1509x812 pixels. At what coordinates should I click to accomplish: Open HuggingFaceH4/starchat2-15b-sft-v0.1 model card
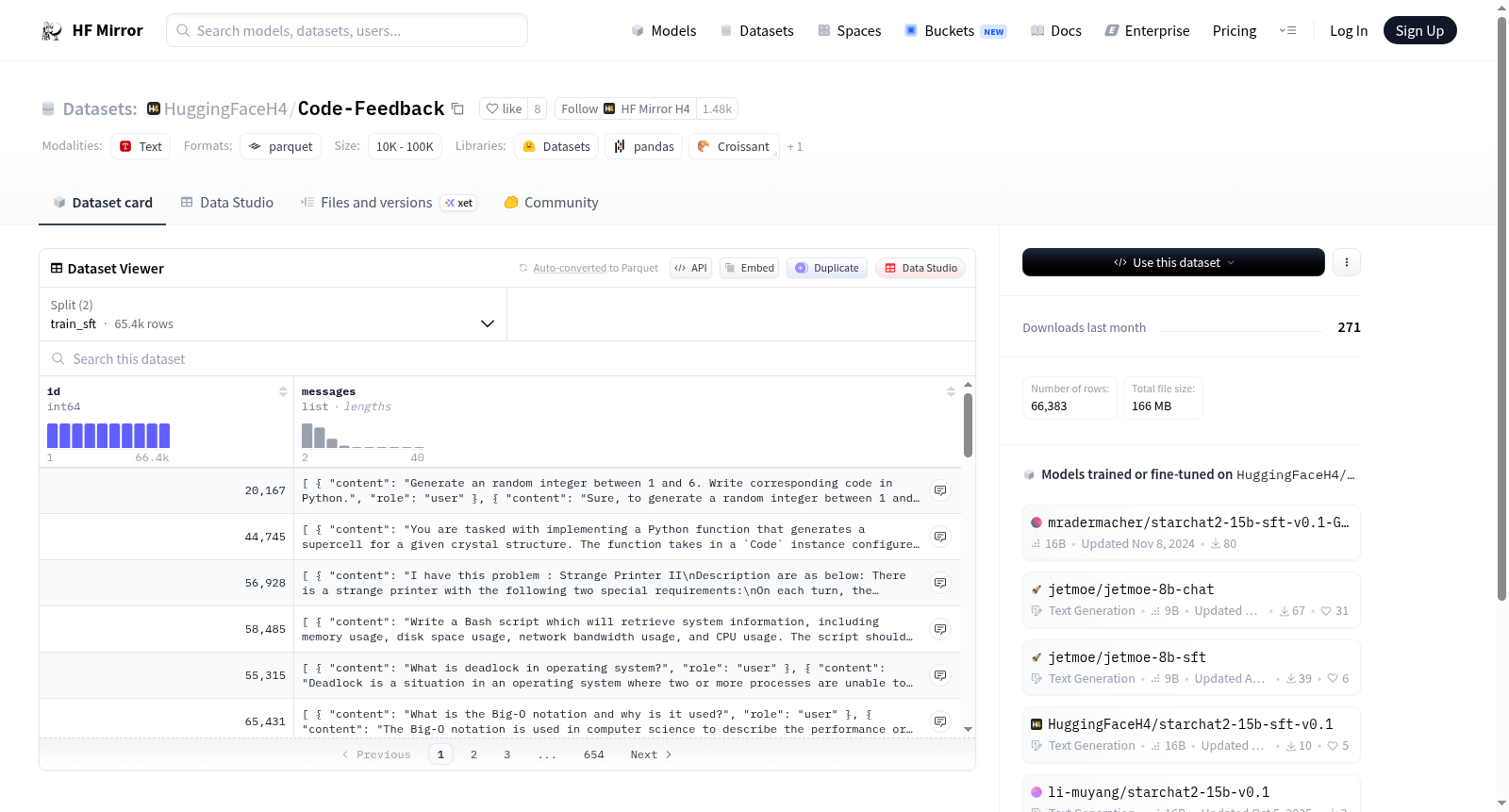pyautogui.click(x=1191, y=735)
